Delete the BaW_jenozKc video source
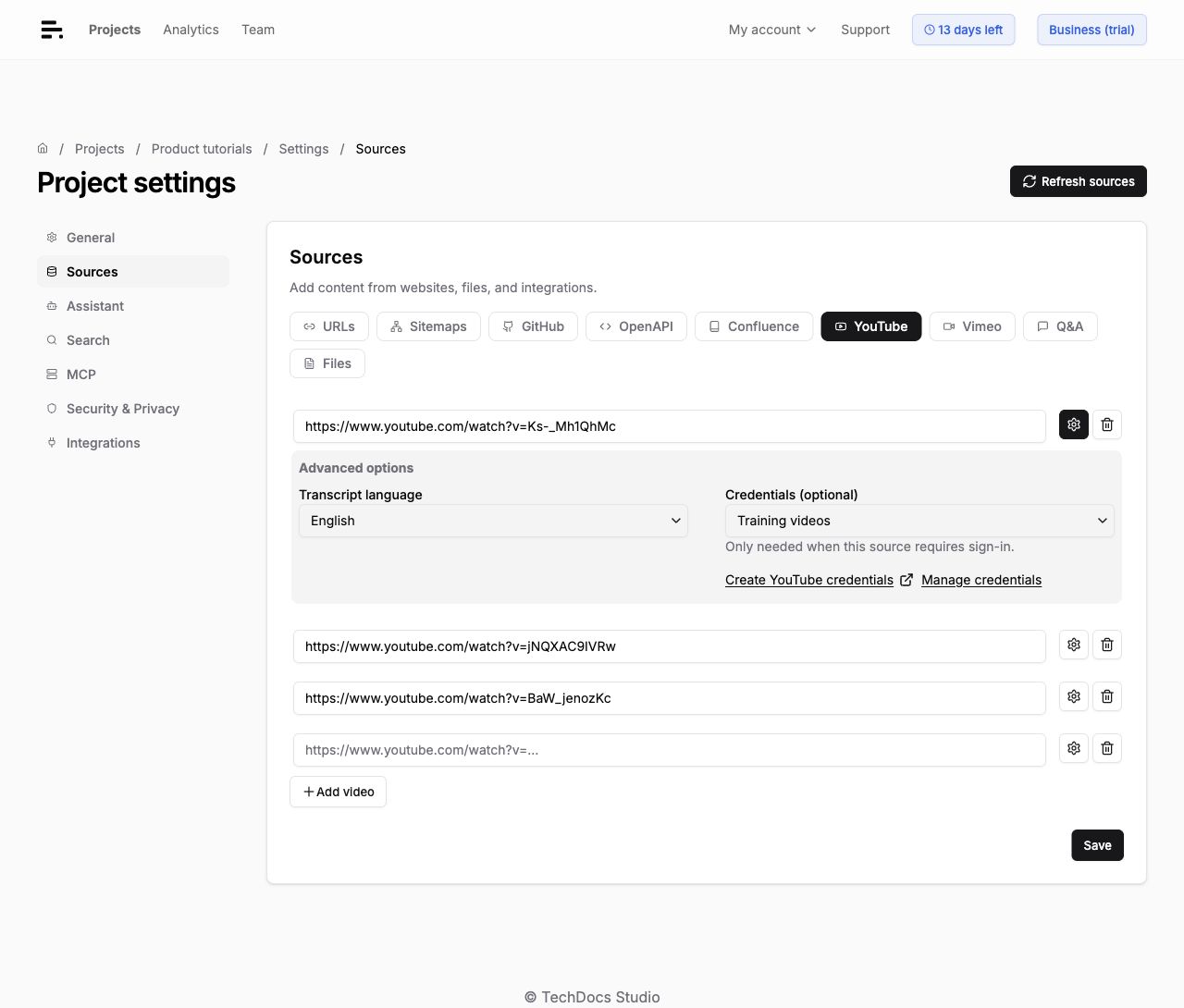The image size is (1184, 1008). 1107,696
